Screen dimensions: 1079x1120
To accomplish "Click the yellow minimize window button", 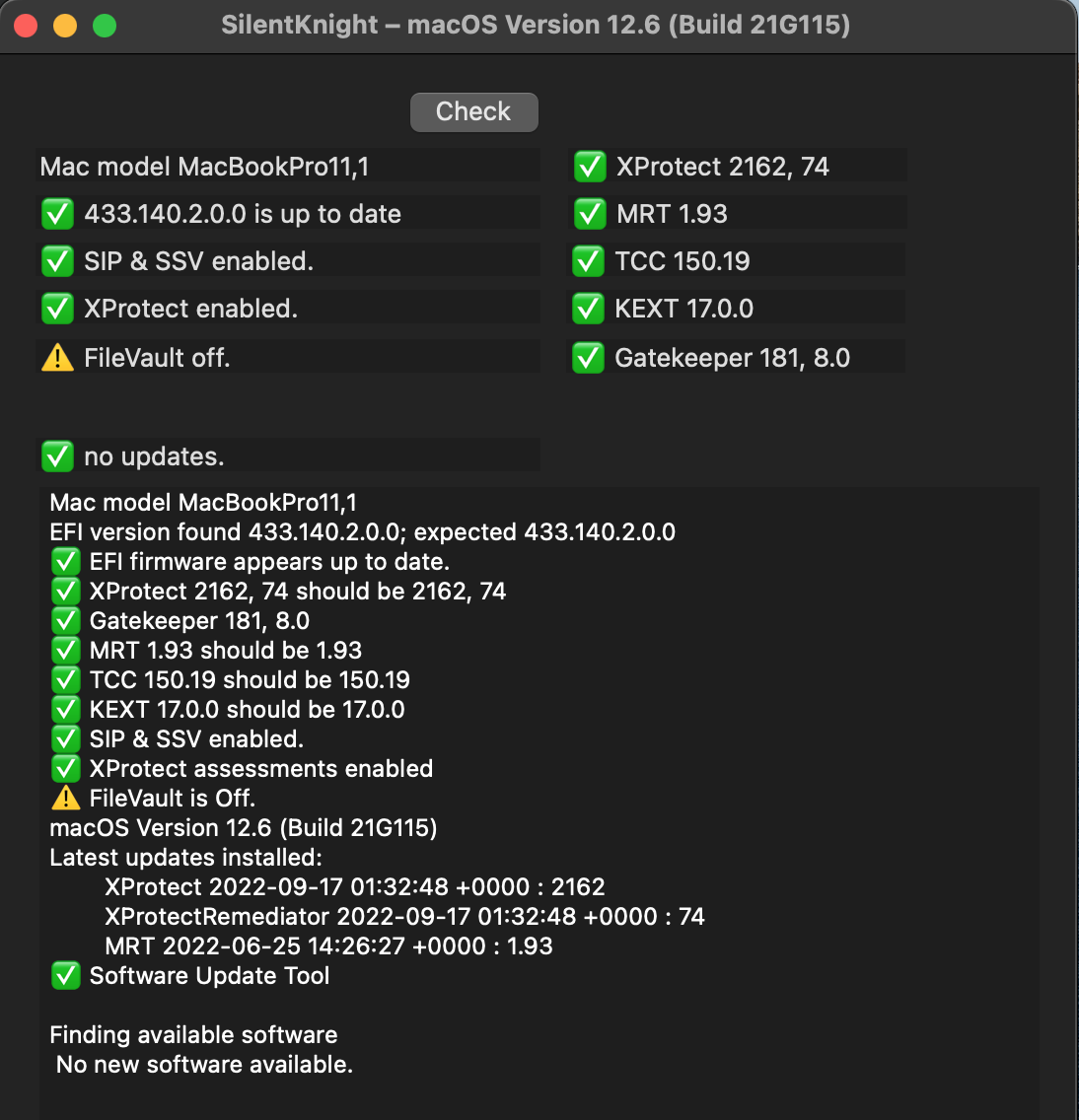I will pyautogui.click(x=65, y=26).
